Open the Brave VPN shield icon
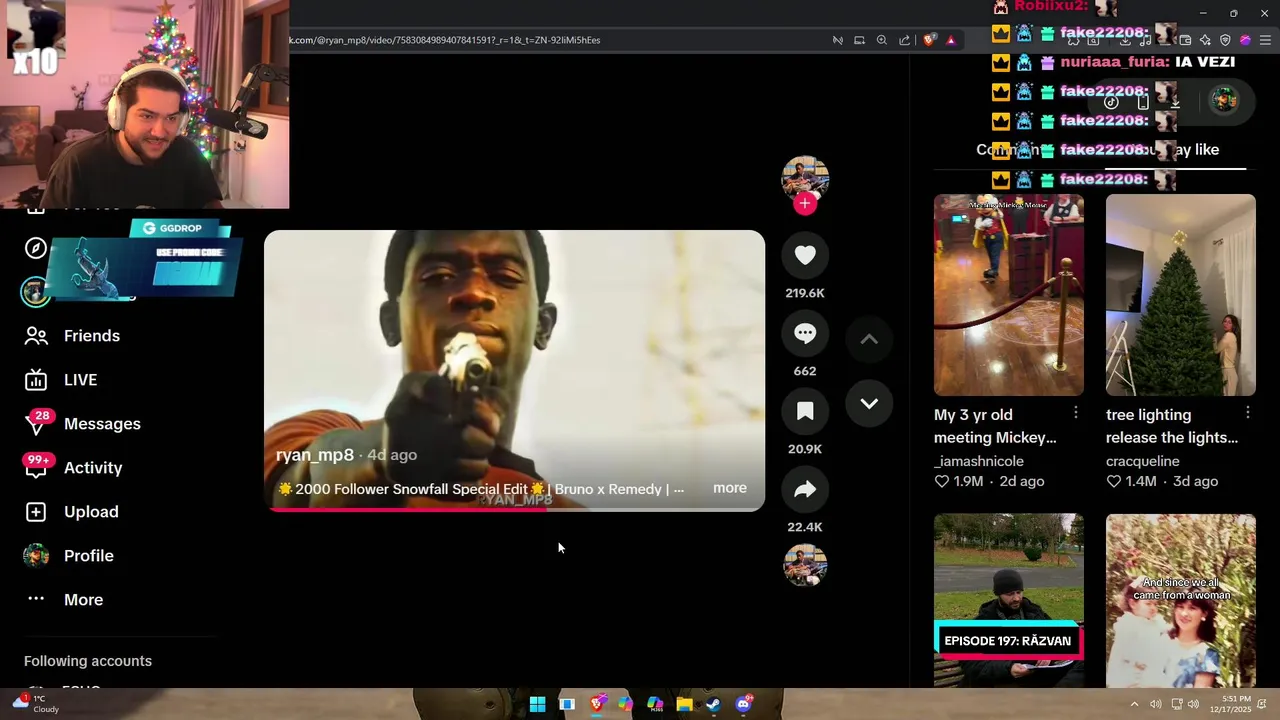This screenshot has width=1280, height=720. pyautogui.click(x=1225, y=40)
